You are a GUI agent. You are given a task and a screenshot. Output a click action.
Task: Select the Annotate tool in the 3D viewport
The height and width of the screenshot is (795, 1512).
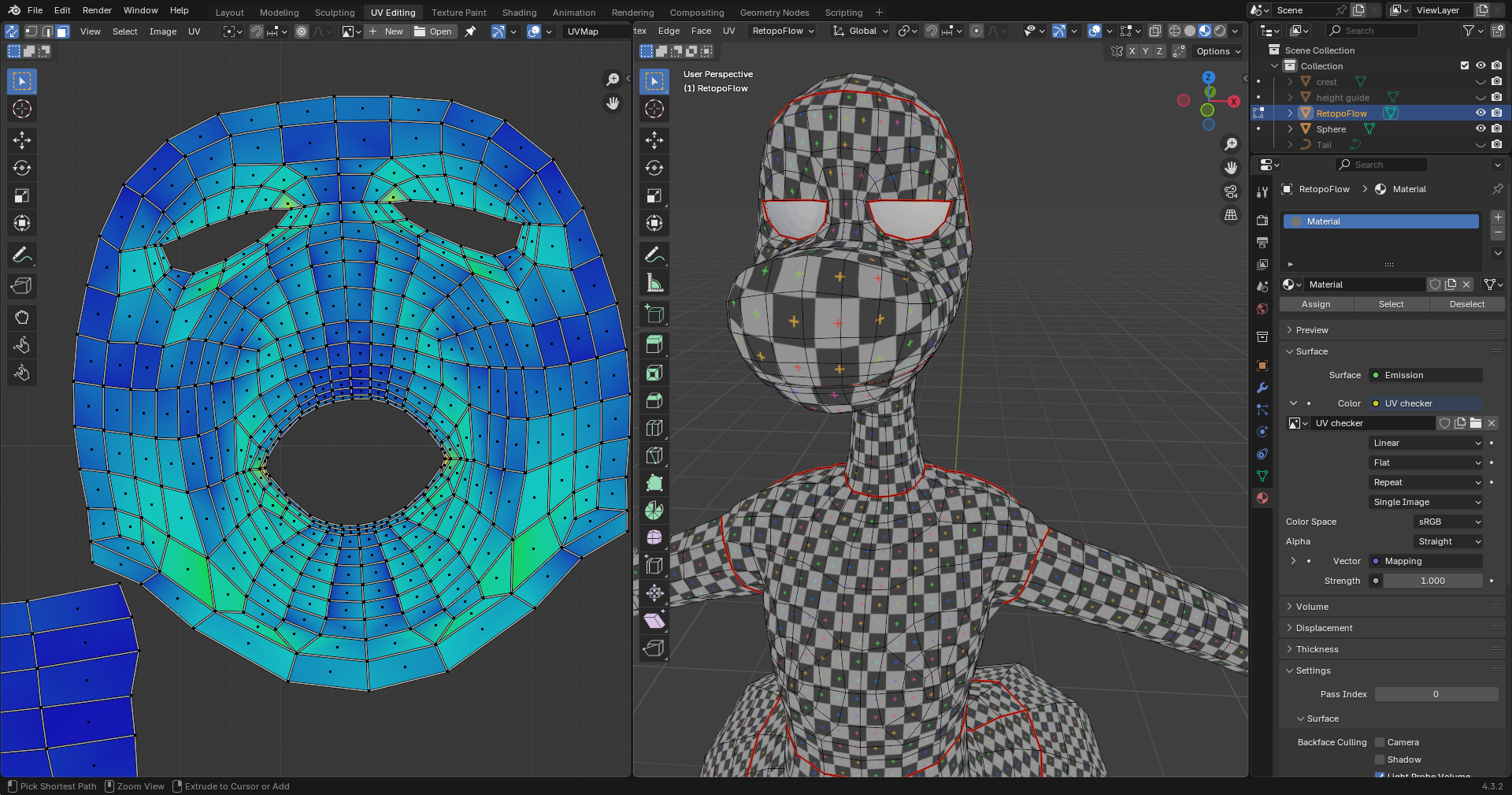click(654, 254)
